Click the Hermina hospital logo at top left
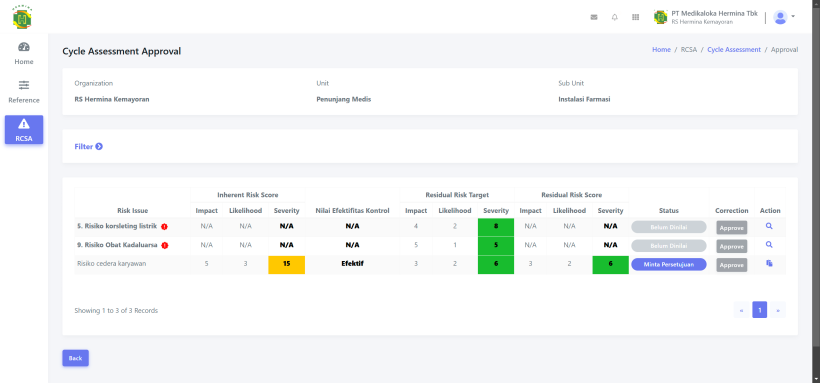Image resolution: width=820 pixels, height=383 pixels. tap(22, 17)
